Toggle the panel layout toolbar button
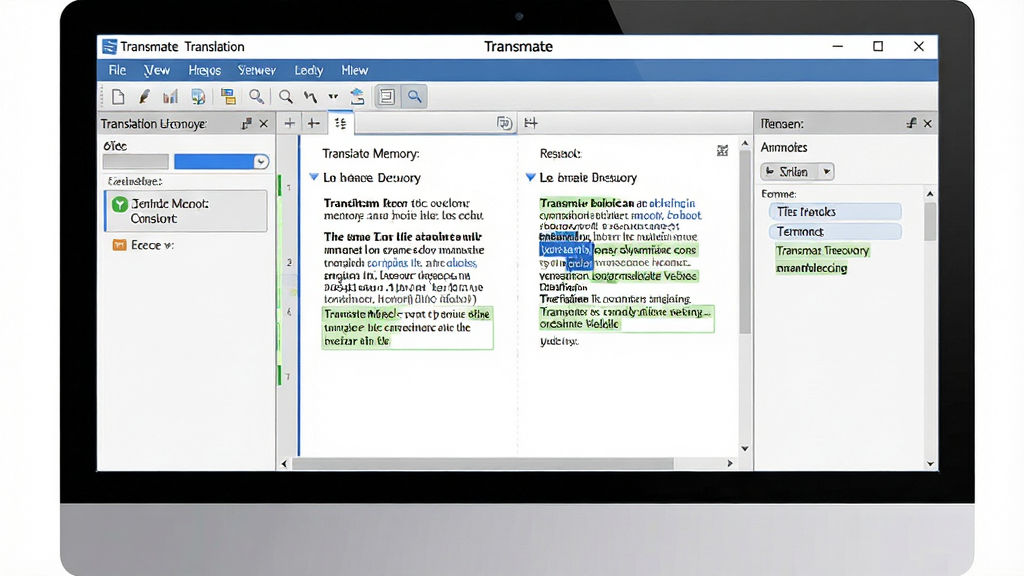1024x576 pixels. pos(387,97)
